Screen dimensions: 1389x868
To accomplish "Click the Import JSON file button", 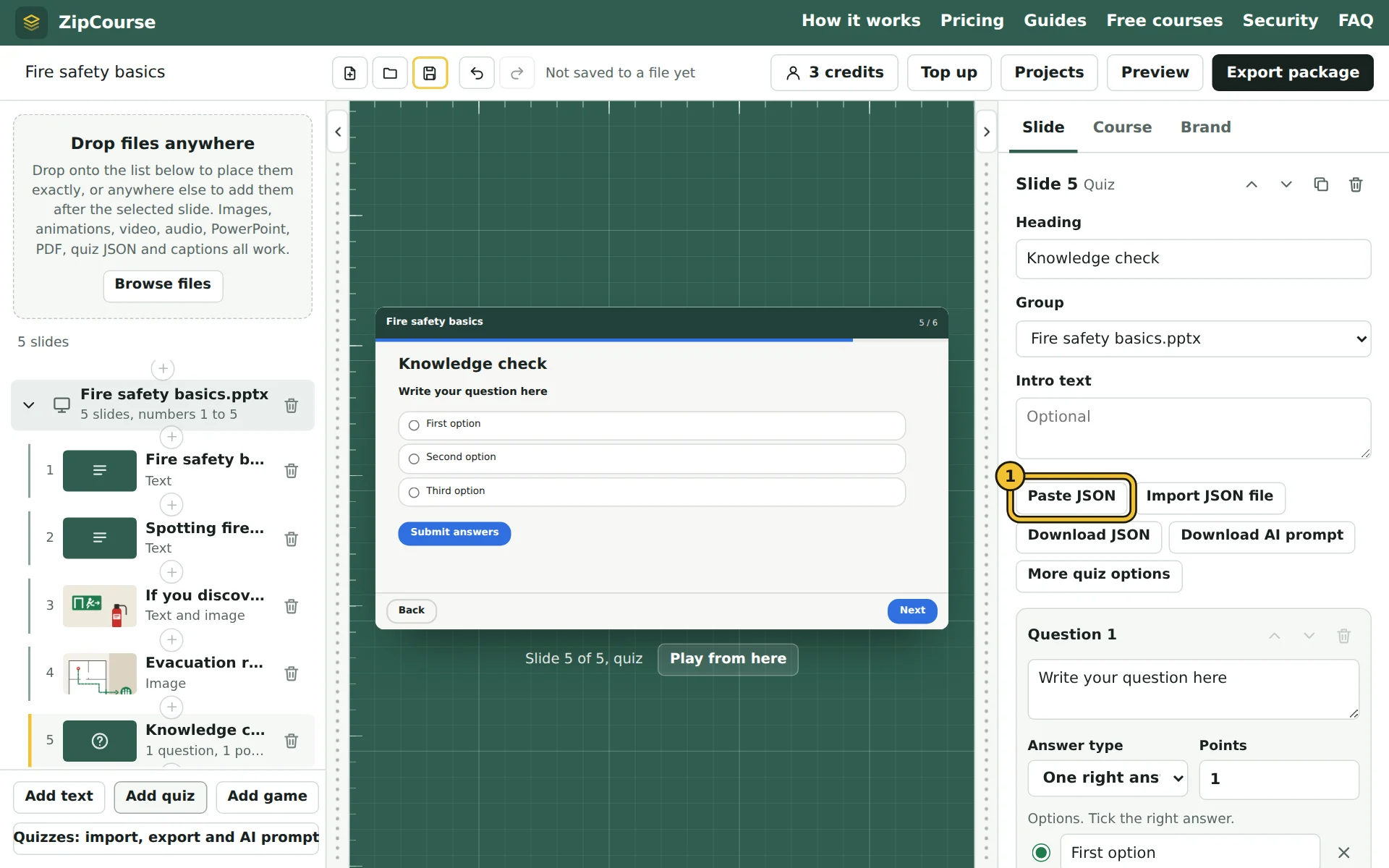I will [1210, 497].
